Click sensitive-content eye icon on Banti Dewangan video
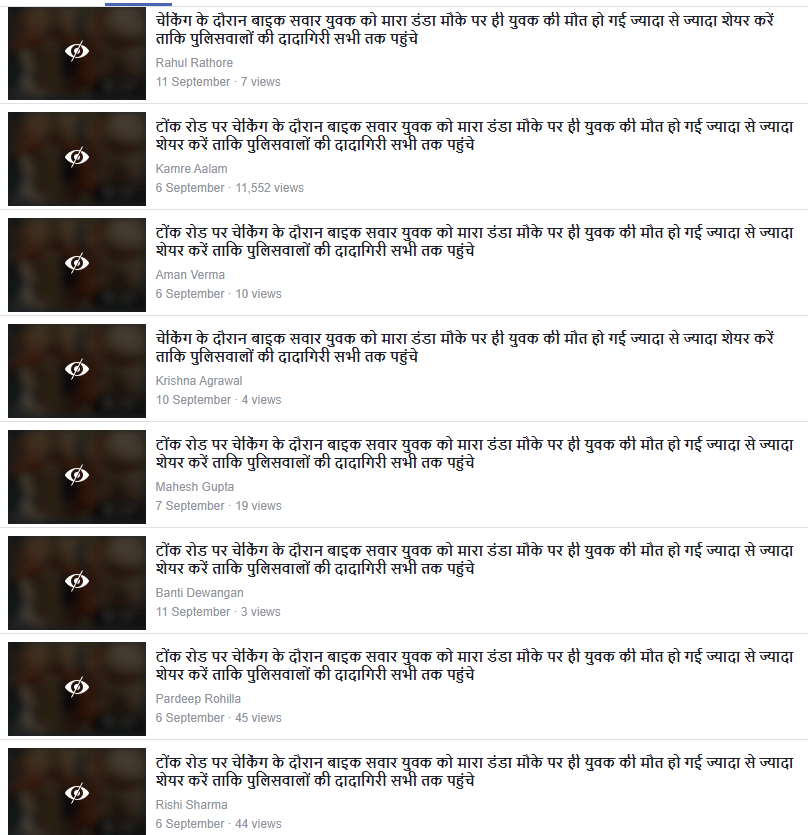Viewport: 808px width, 835px height. (77, 582)
